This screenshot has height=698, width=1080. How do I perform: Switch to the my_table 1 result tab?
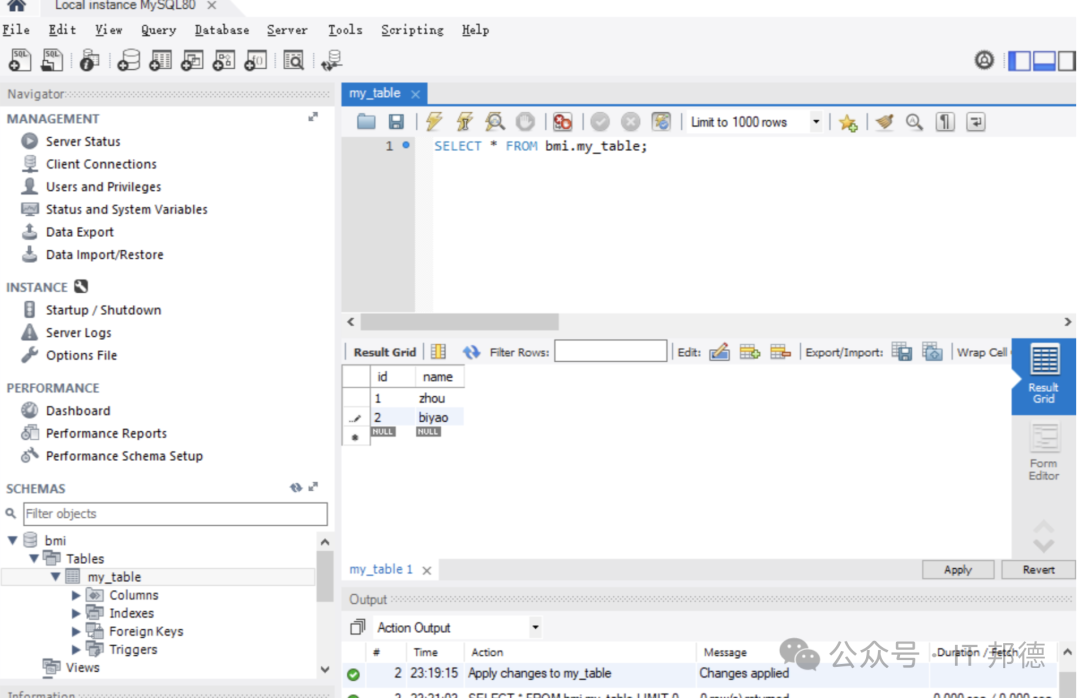(x=381, y=569)
